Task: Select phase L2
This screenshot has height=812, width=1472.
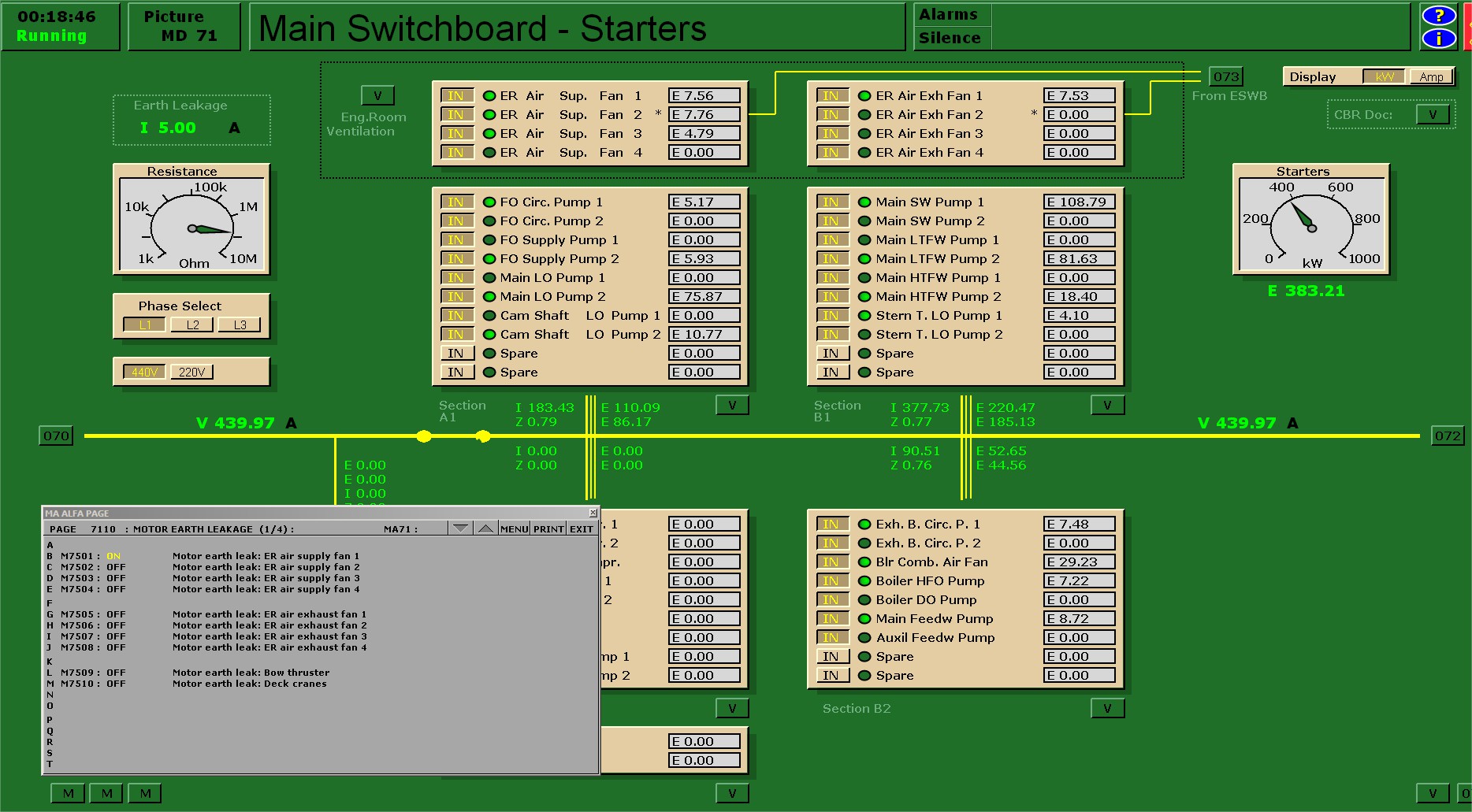Action: 192,324
